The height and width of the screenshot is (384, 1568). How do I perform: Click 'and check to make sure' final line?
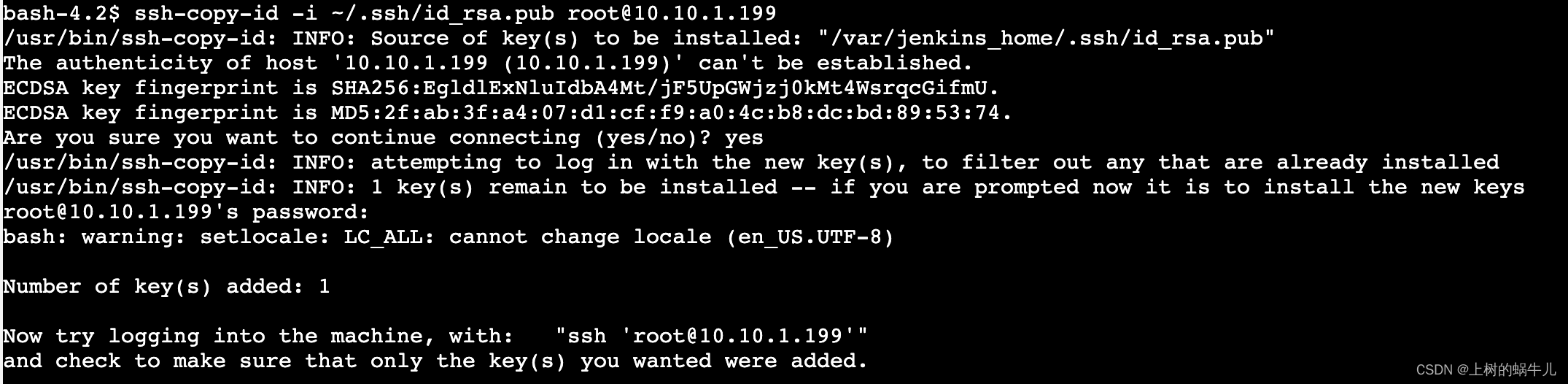435,361
